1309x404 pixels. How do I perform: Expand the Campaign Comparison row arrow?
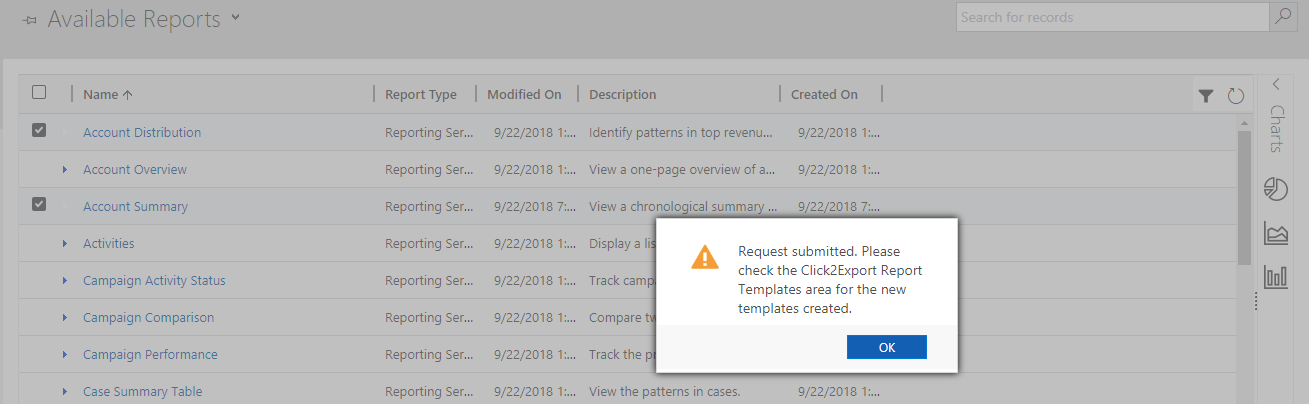point(65,317)
